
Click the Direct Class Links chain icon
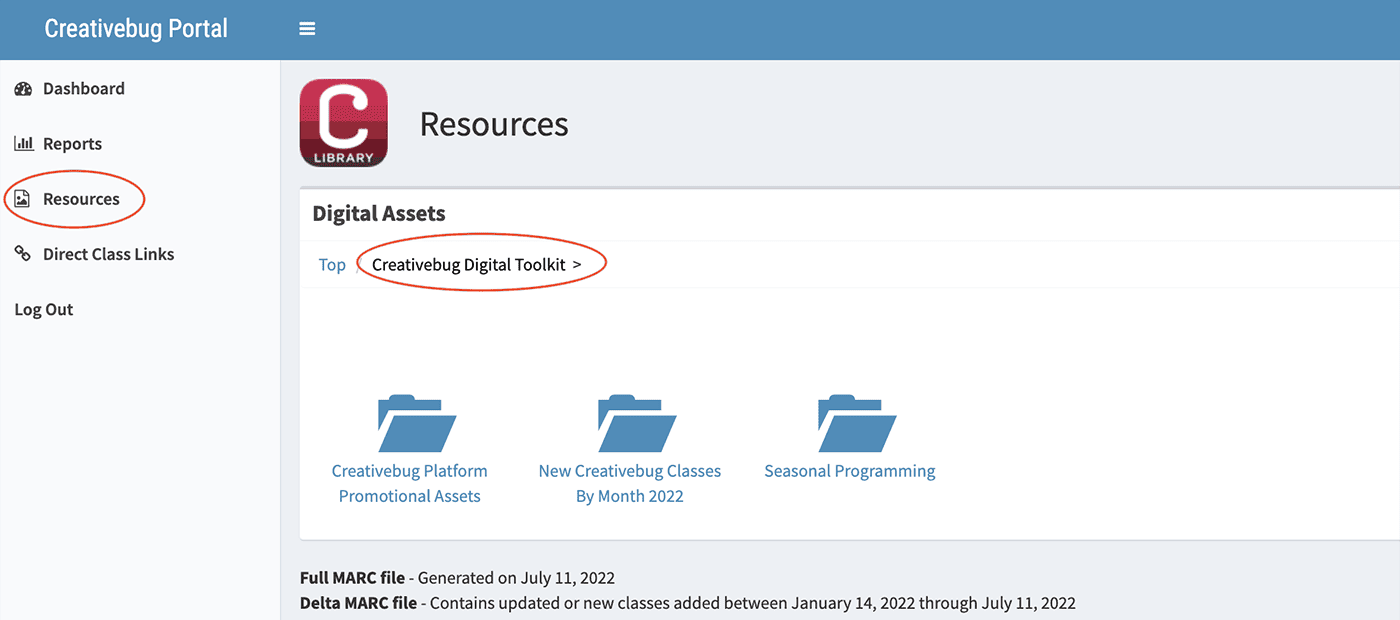pyautogui.click(x=23, y=254)
